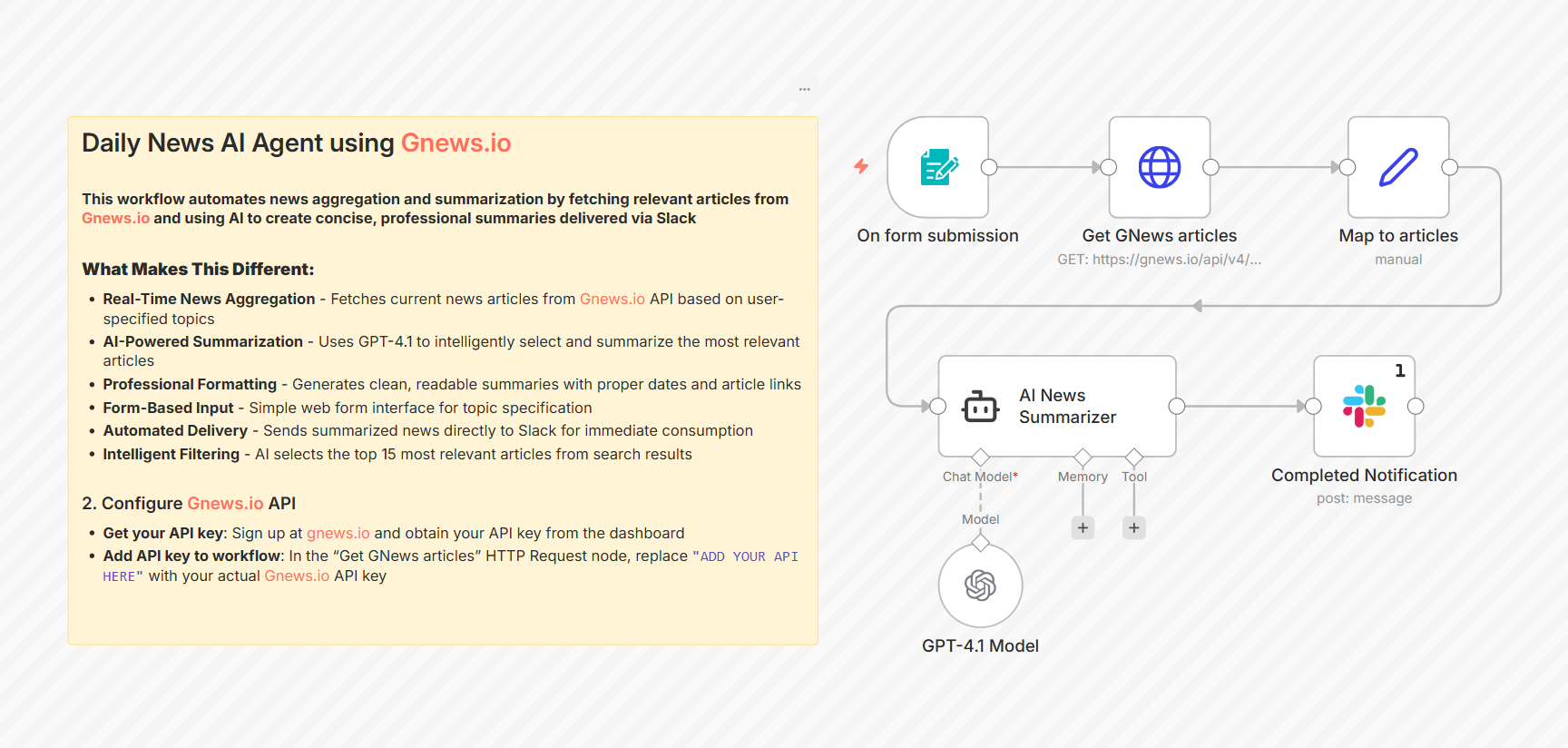
Task: Follow the Gnews.io link in intro paragraph
Action: (x=115, y=218)
